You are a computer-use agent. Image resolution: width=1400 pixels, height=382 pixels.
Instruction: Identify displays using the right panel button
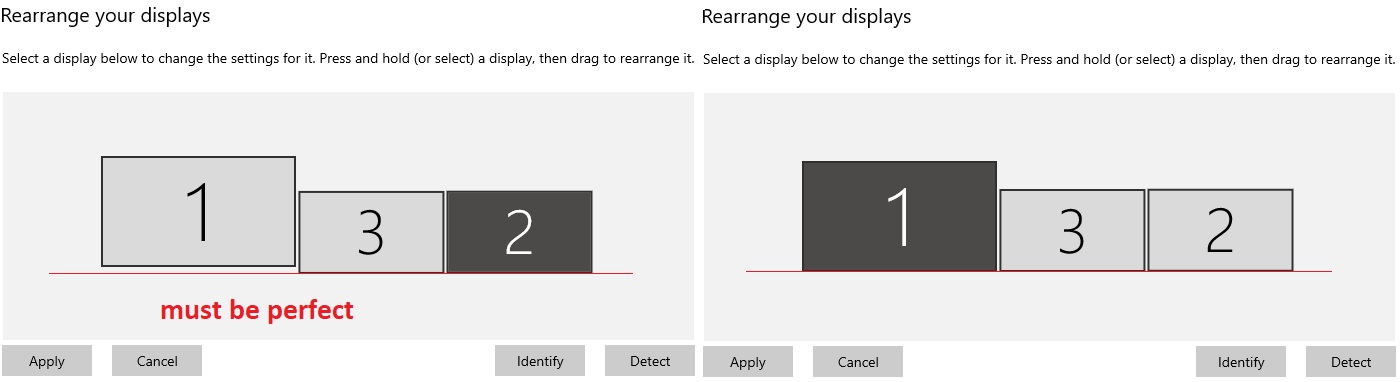pyautogui.click(x=1241, y=362)
